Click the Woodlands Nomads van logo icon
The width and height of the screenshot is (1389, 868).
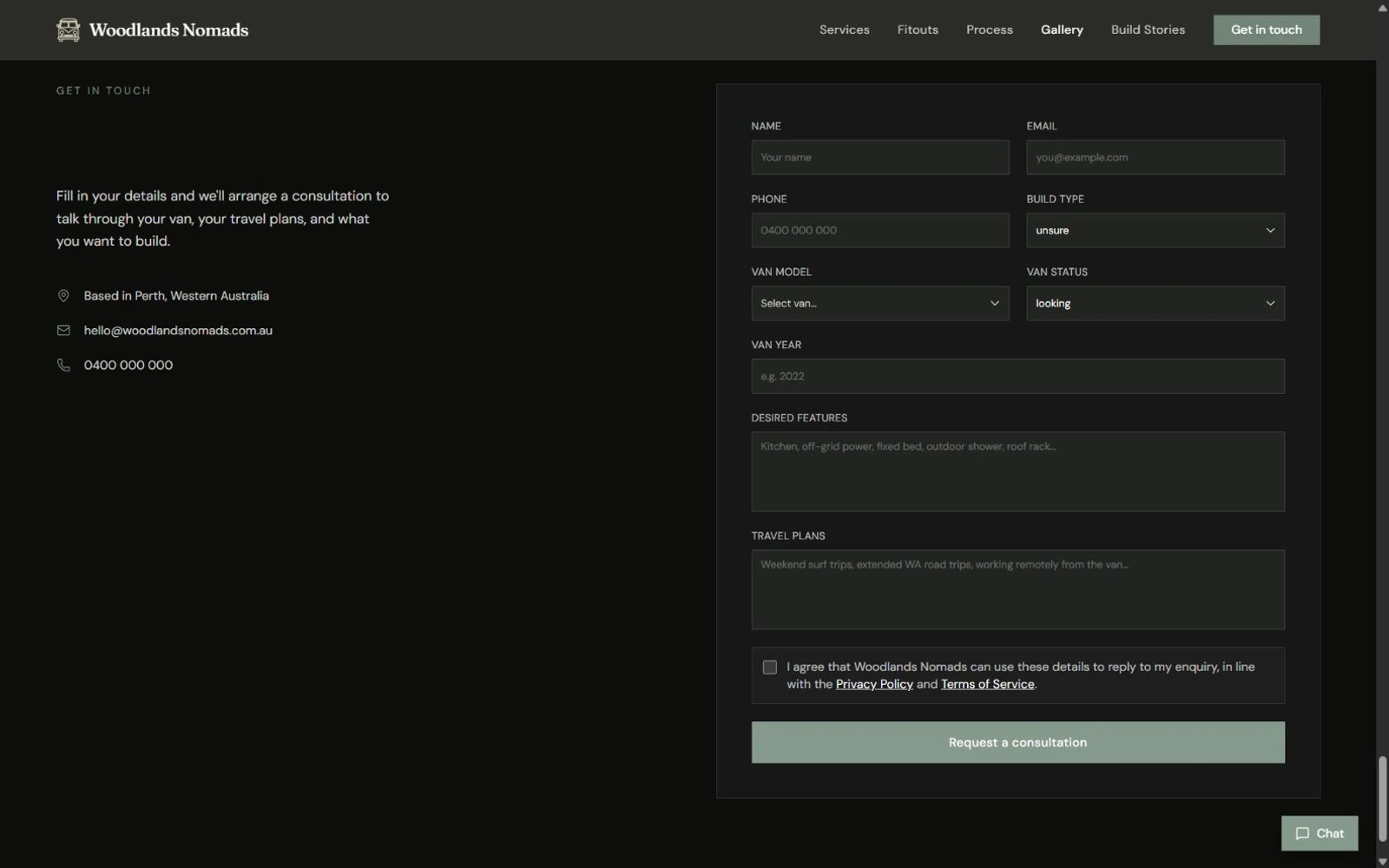[68, 30]
